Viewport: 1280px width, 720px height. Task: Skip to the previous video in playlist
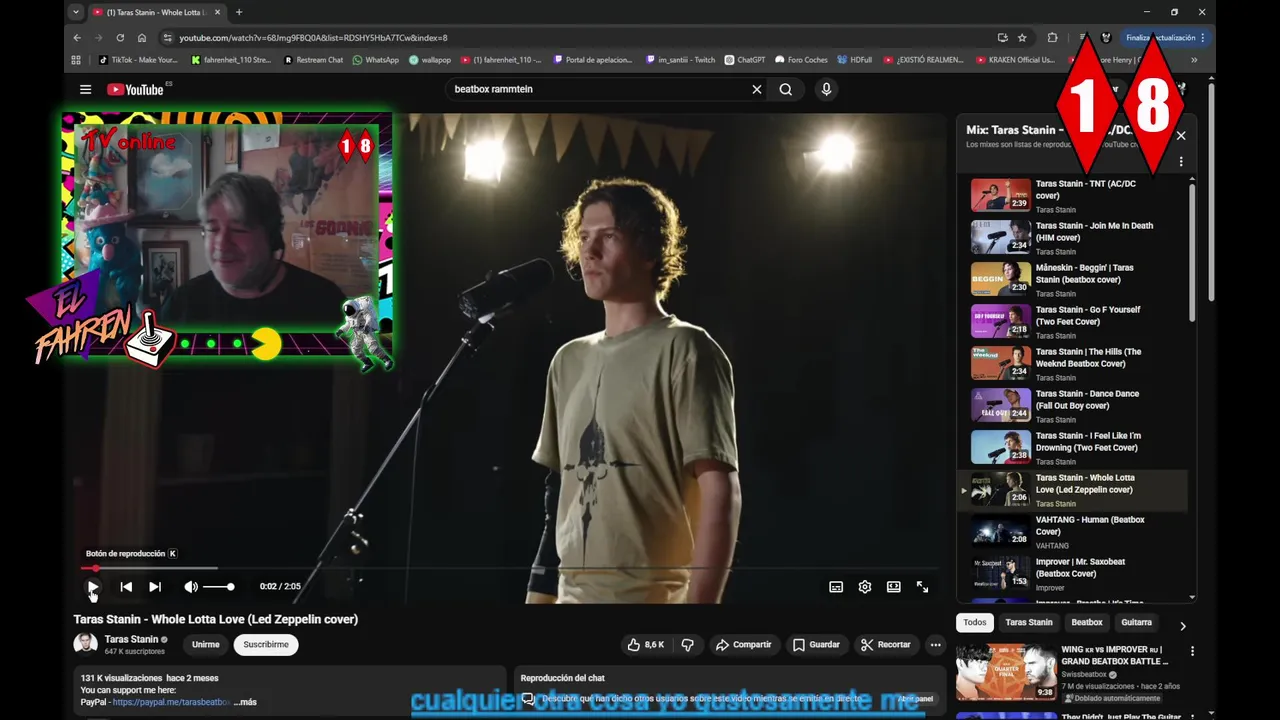(x=126, y=587)
